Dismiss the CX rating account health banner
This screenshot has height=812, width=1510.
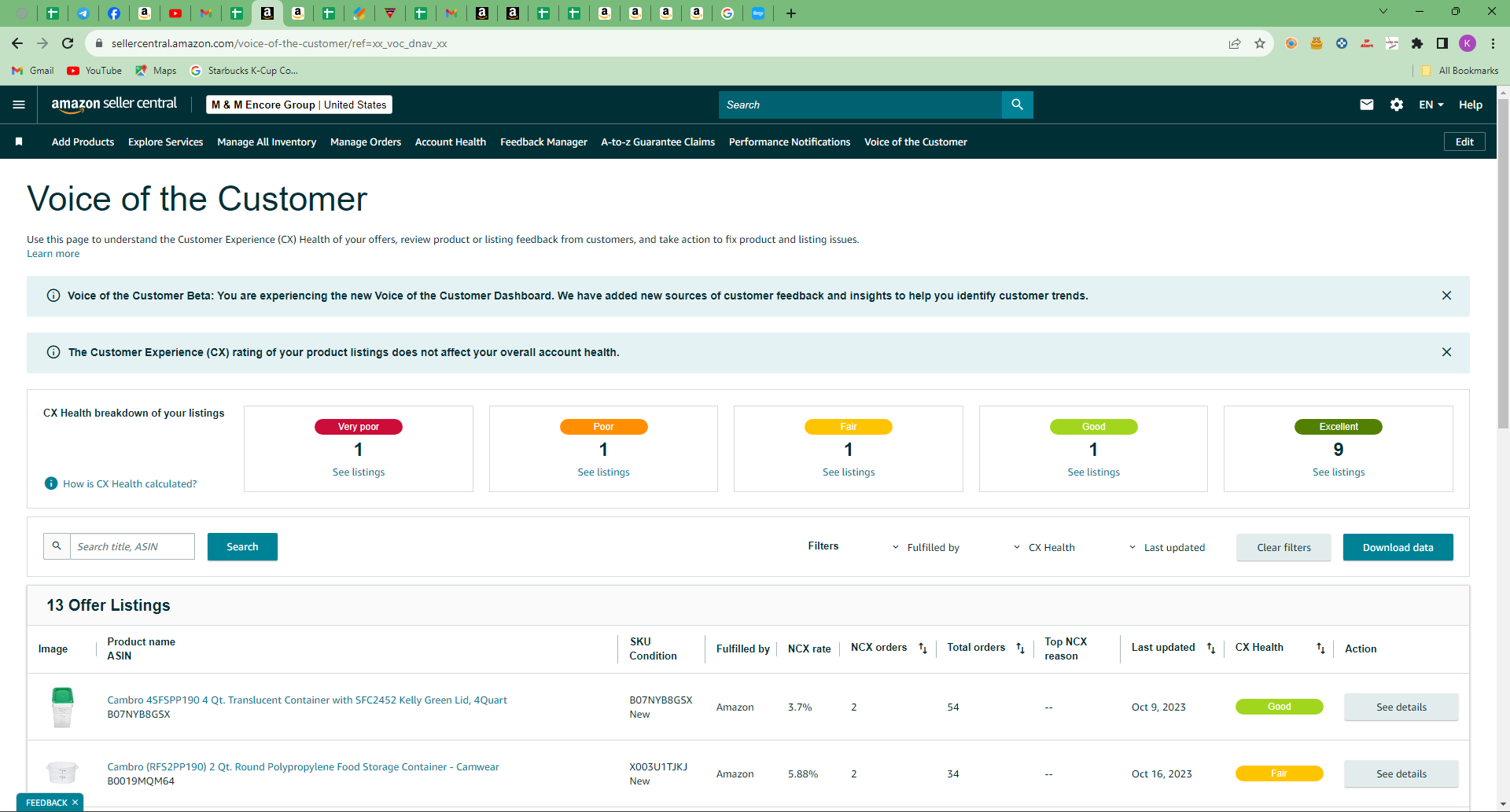(1446, 352)
